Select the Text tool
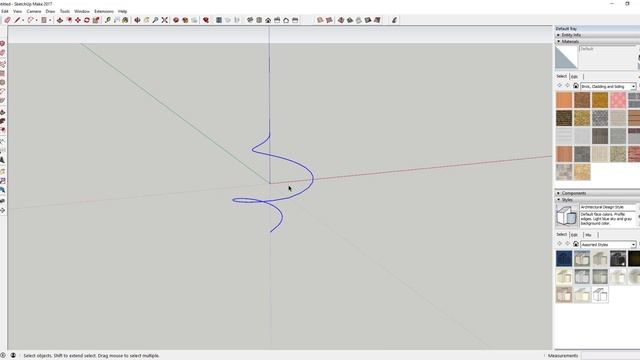 pos(117,20)
